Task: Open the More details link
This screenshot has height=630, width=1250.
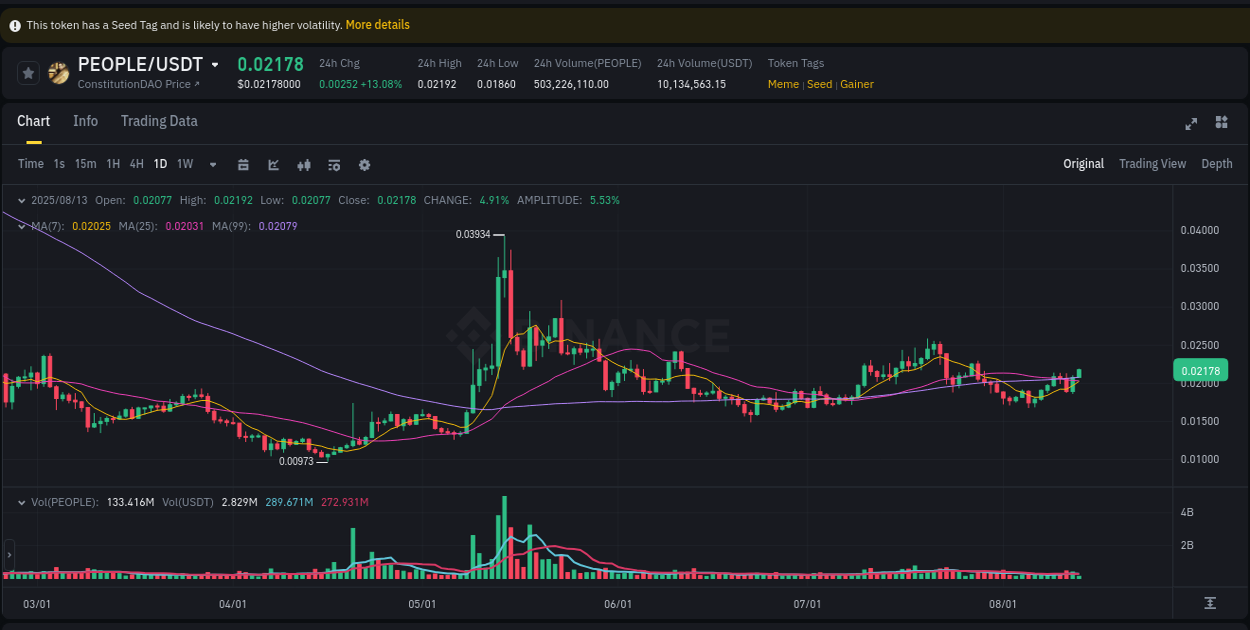Action: [377, 24]
